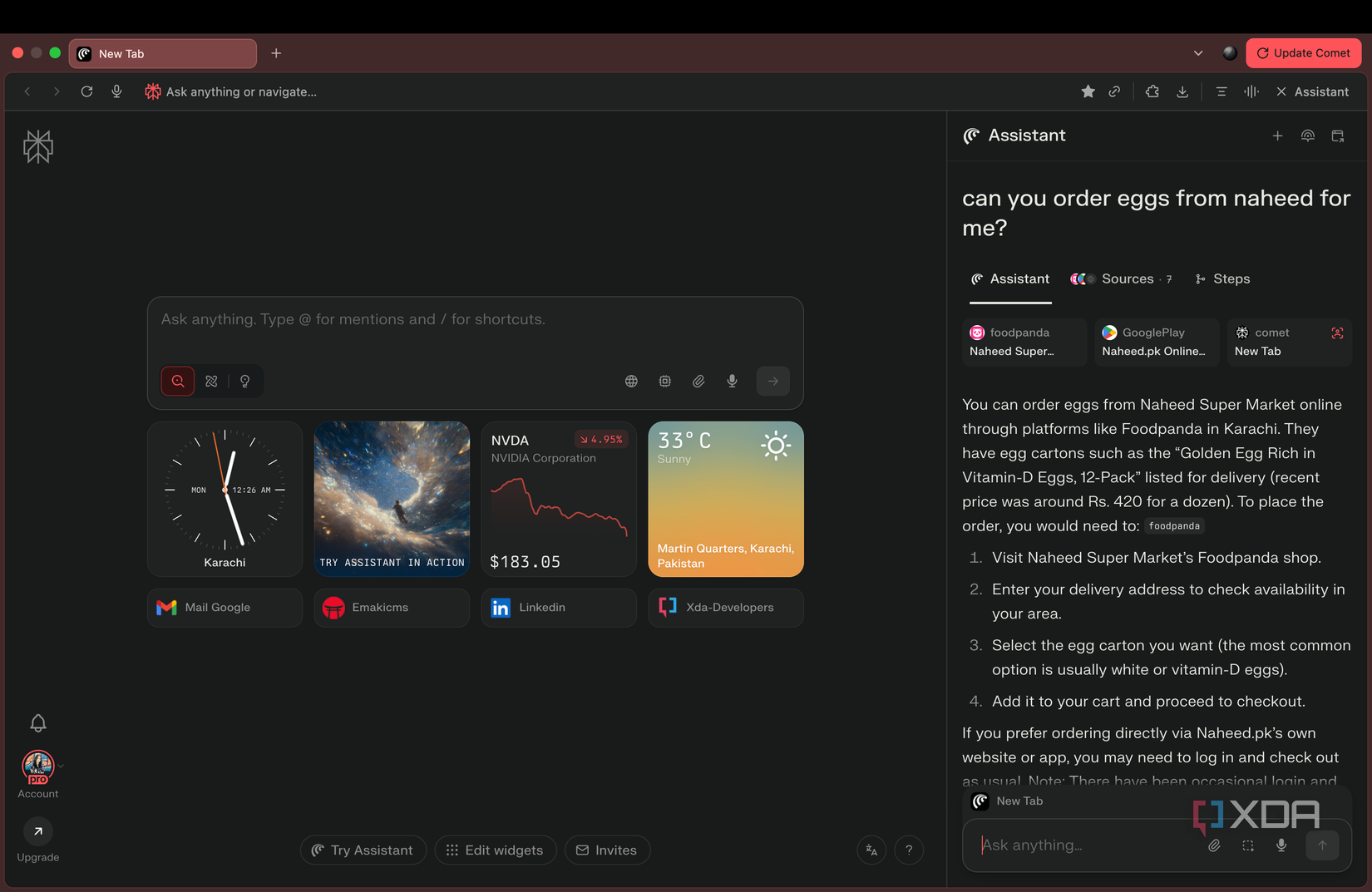Open the Linkedin shortcut
Viewport: 1372px width, 892px height.
pyautogui.click(x=559, y=608)
